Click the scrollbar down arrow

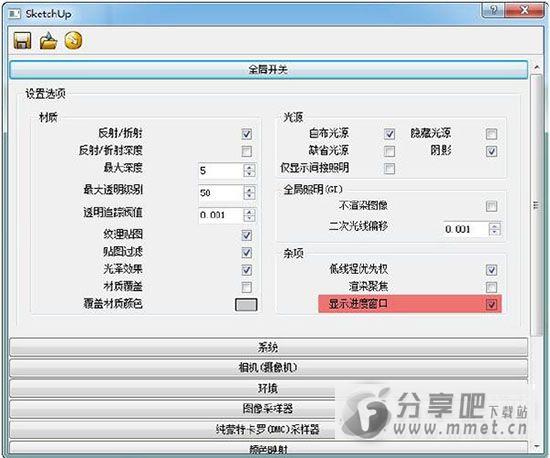[536, 446]
